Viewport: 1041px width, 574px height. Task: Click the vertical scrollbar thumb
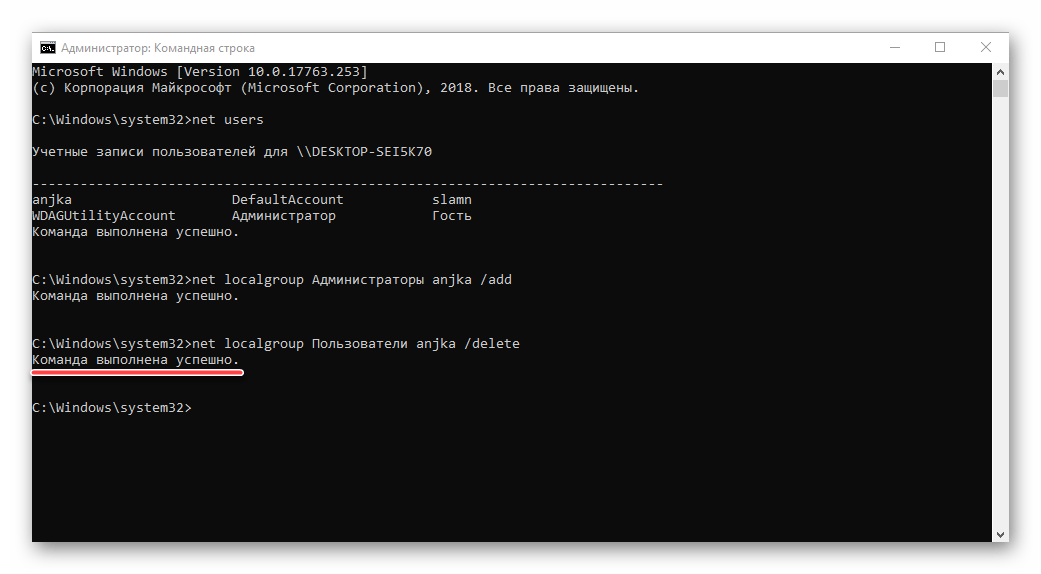pos(1000,90)
